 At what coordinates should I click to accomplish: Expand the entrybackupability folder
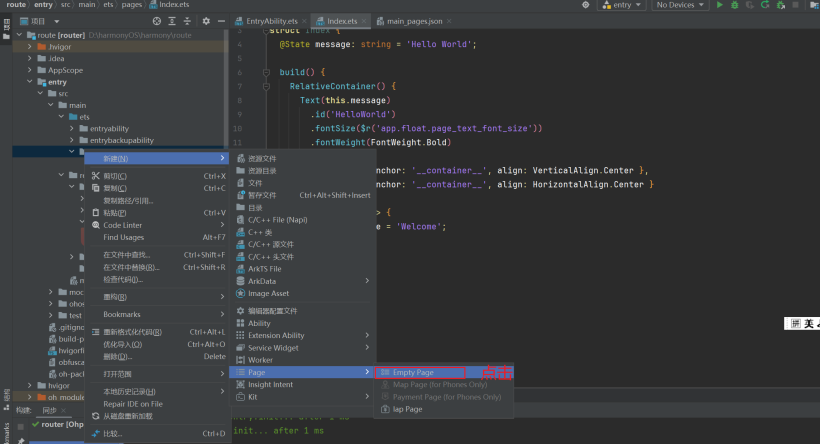pyautogui.click(x=72, y=140)
